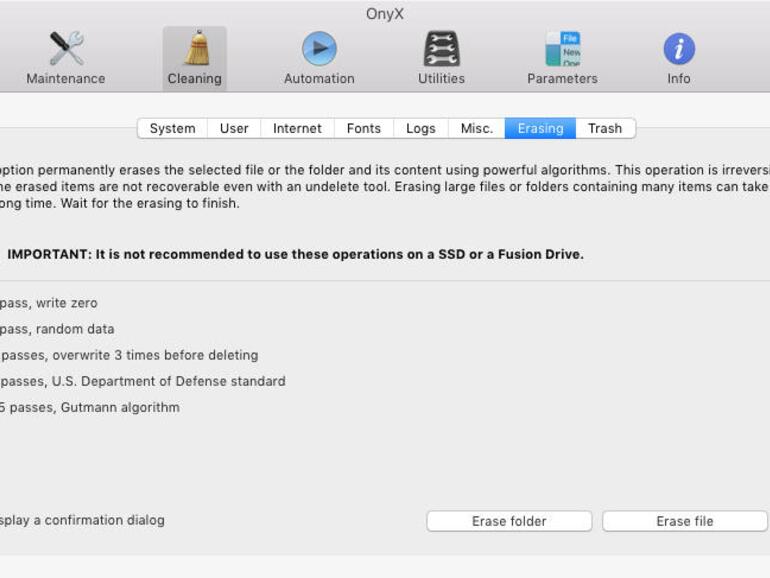Switch to the Fonts tab
Image resolution: width=770 pixels, height=578 pixels.
click(x=363, y=129)
